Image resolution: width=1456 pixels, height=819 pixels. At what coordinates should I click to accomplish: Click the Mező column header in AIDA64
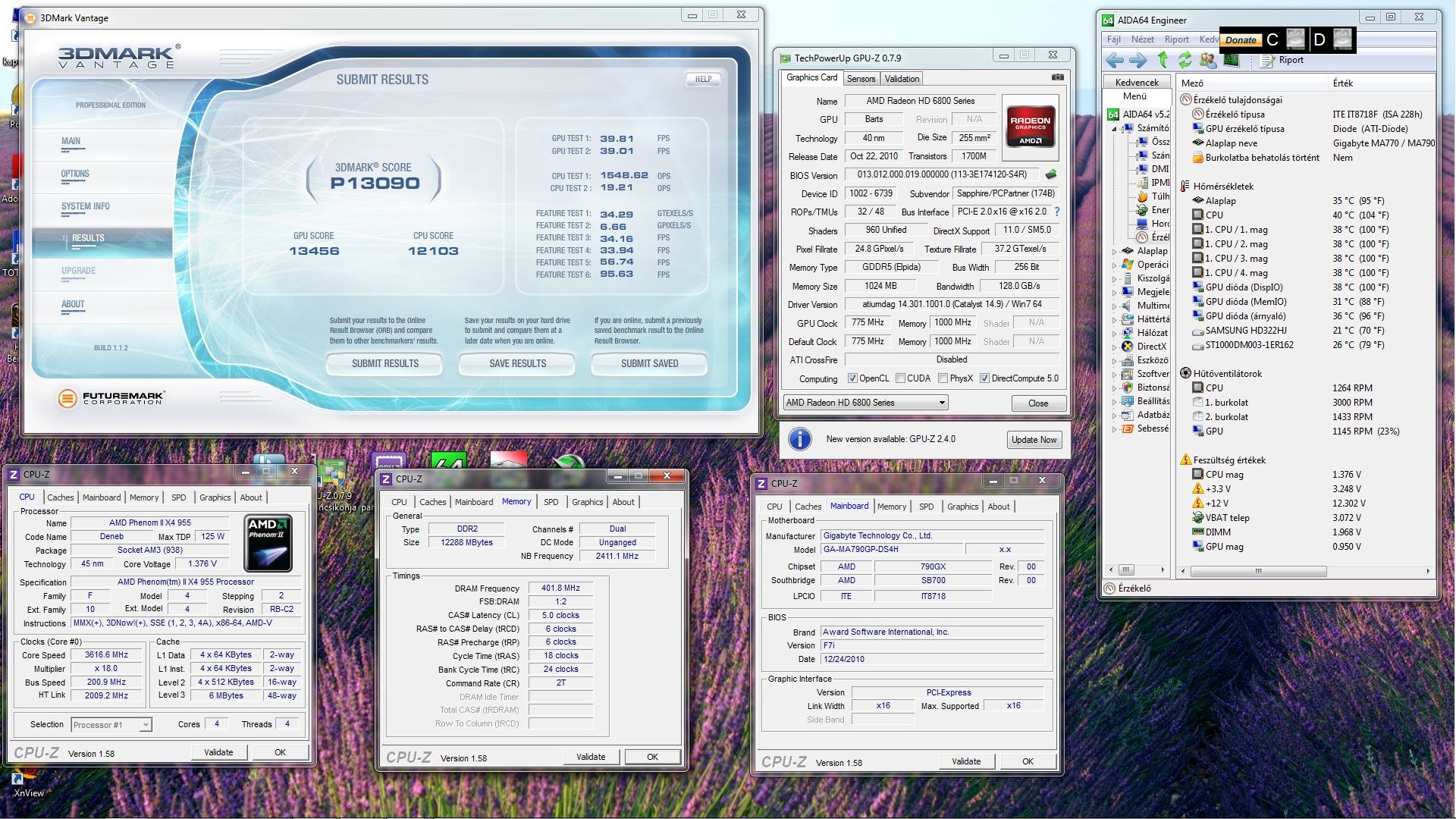coord(1251,83)
